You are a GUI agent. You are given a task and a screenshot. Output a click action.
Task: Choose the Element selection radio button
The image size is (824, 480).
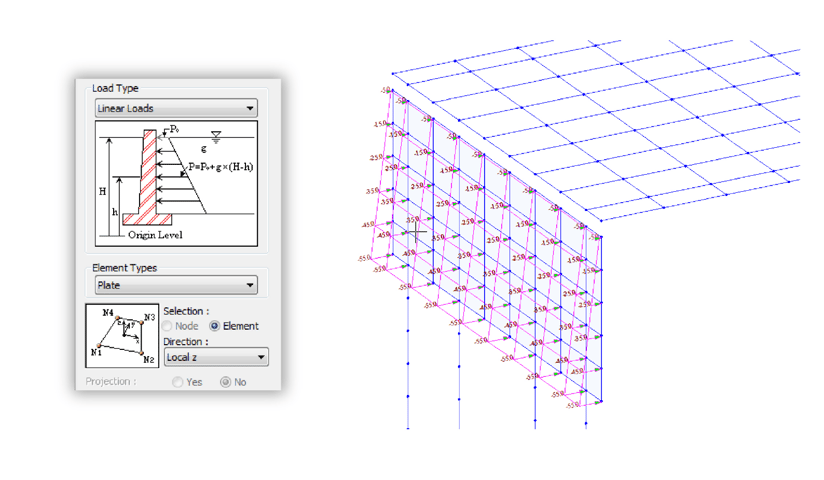(x=215, y=326)
